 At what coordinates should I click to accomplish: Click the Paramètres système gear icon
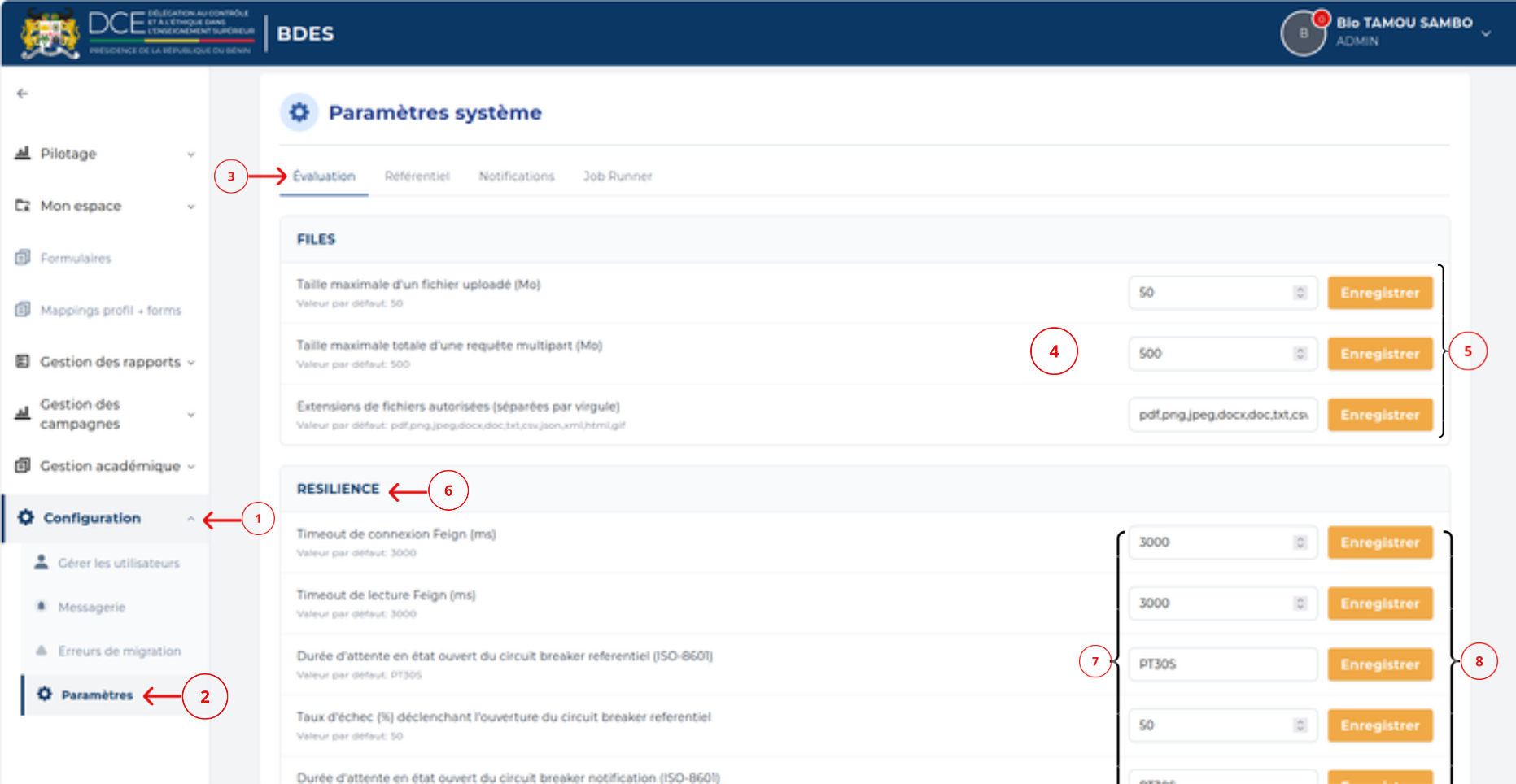point(299,112)
